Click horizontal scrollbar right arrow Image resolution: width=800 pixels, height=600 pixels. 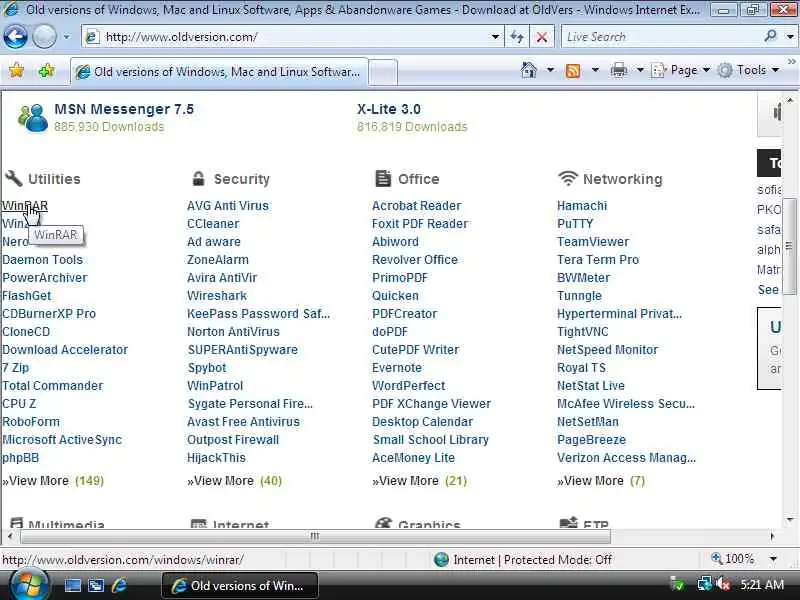click(x=772, y=536)
